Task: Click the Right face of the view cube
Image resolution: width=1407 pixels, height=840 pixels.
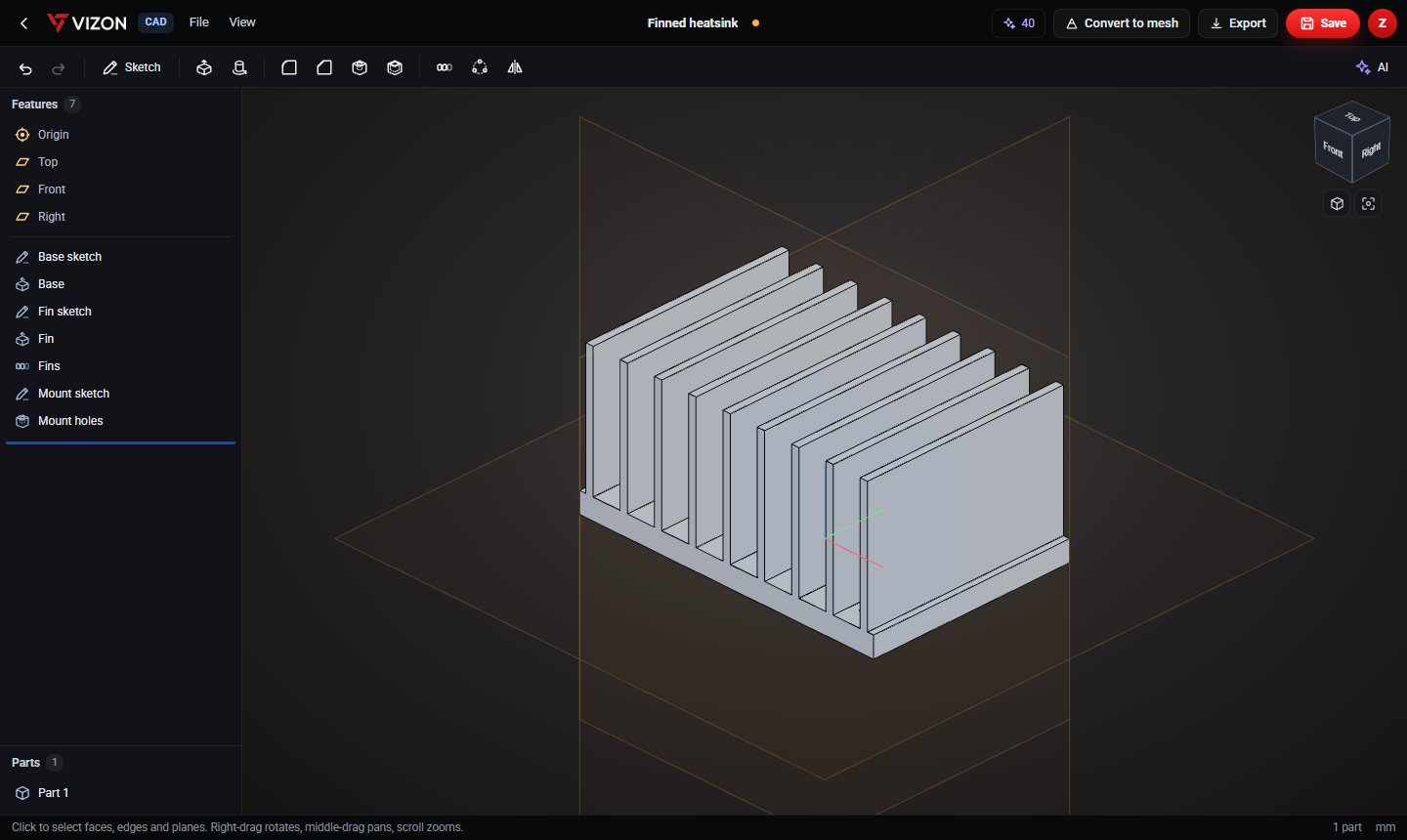Action: pos(1371,150)
